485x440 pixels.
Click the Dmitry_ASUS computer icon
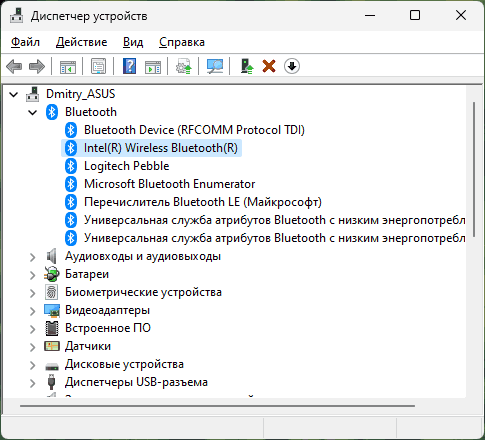[x=32, y=94]
